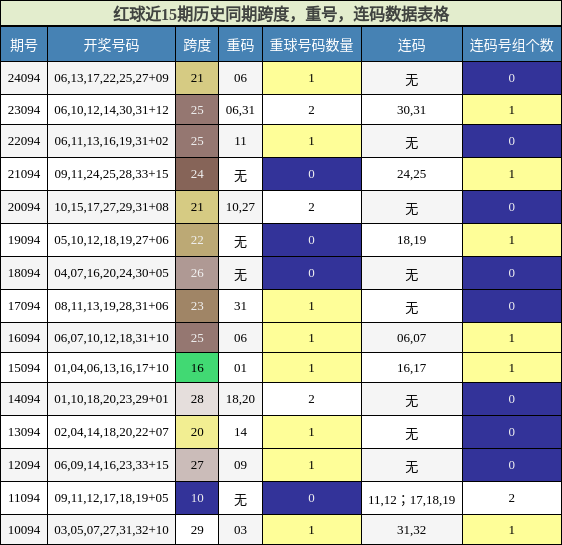Select draw numbers 06,07,10,12,18,31+10
562x545 pixels.
[x=111, y=338]
